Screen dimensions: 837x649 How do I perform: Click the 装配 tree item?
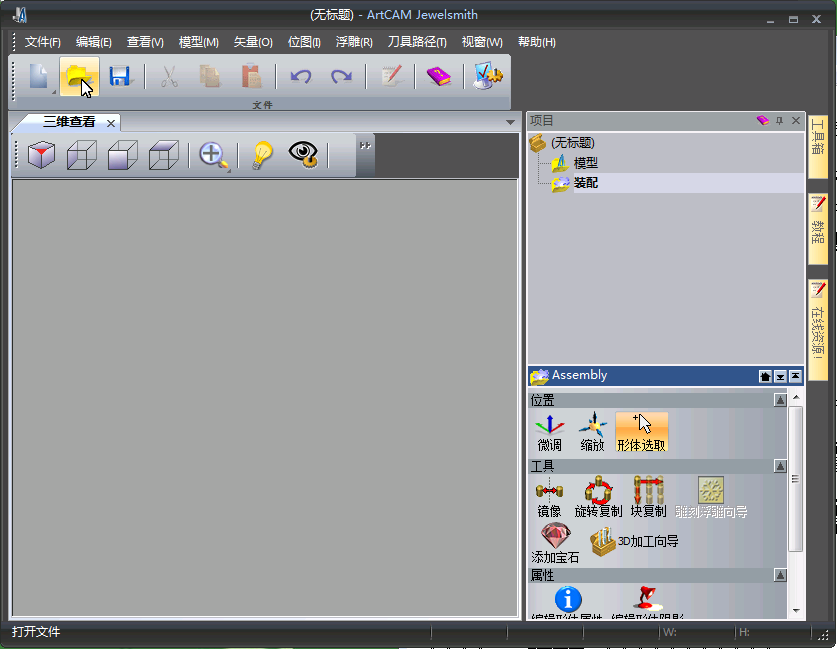click(585, 183)
